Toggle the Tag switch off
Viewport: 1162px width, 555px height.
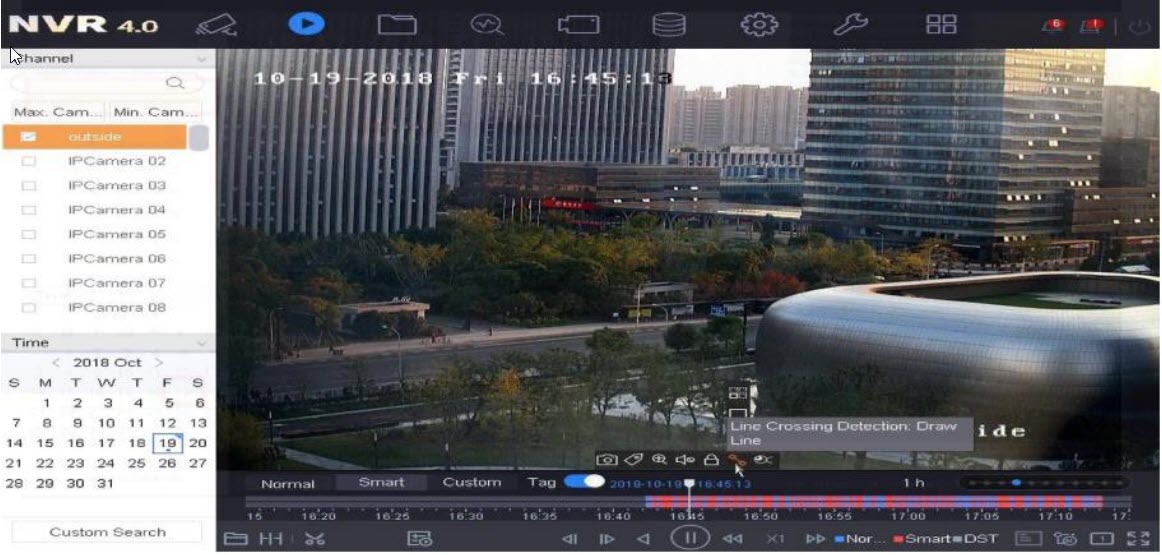pyautogui.click(x=584, y=482)
